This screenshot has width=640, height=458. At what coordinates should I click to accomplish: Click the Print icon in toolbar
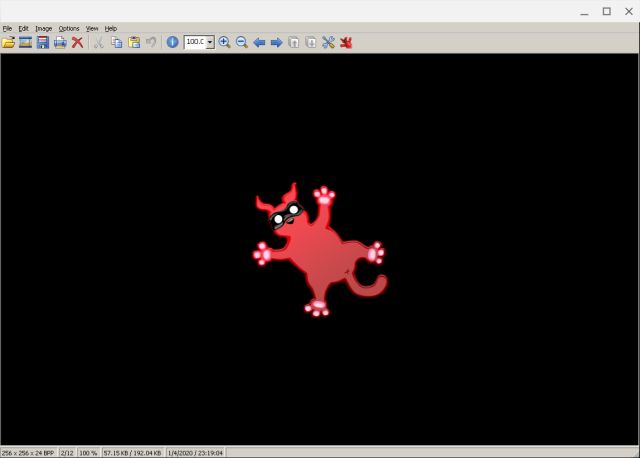(x=60, y=42)
